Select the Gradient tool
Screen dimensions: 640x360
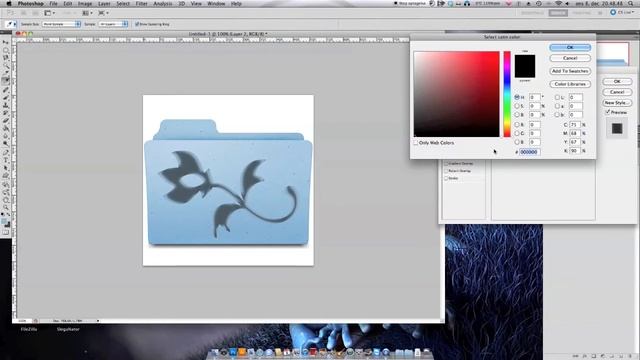click(x=6, y=129)
